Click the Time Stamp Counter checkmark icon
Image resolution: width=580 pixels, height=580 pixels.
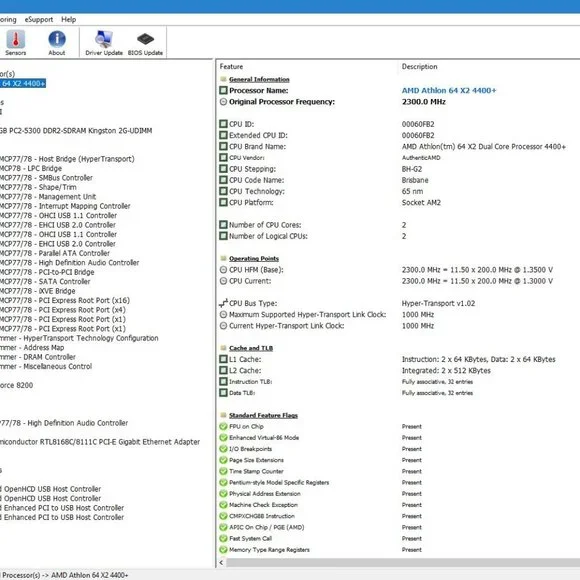pos(223,471)
